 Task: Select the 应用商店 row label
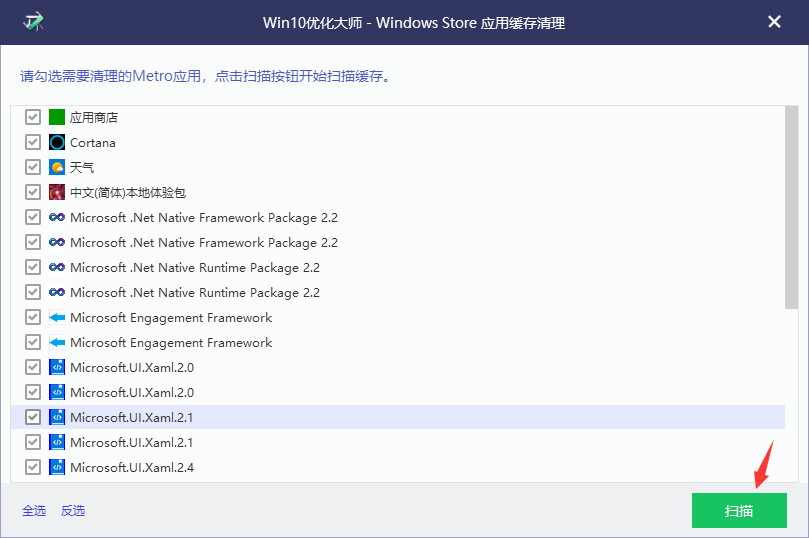94,118
